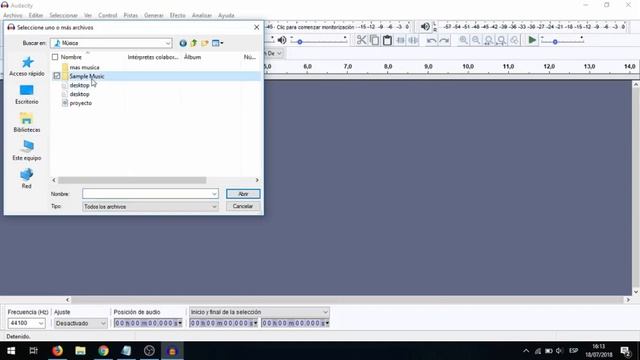Click the Zoom In magnifier icon
Image resolution: width=640 pixels, height=360 pixels.
463,40
